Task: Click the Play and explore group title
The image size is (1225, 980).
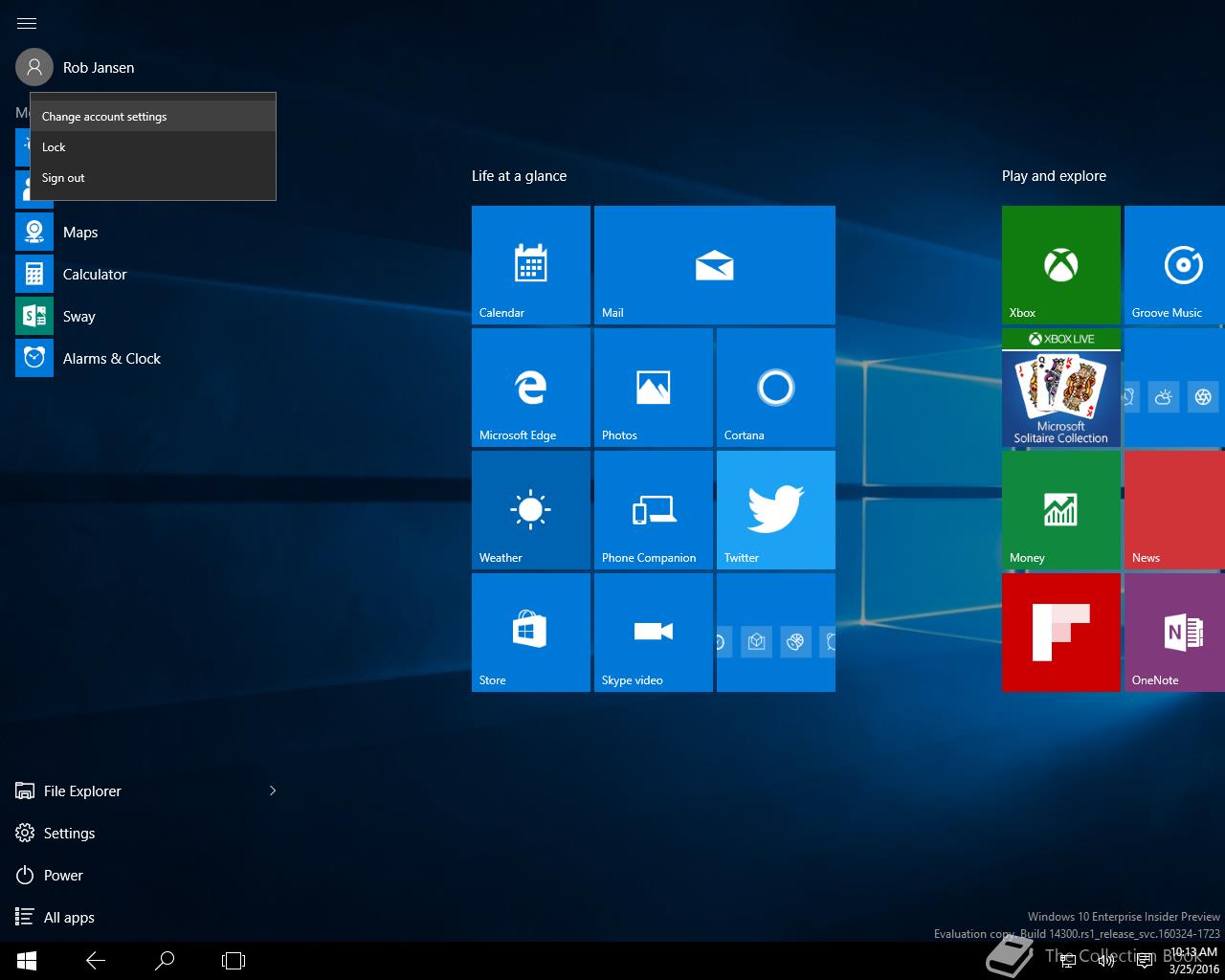Action: (1054, 176)
